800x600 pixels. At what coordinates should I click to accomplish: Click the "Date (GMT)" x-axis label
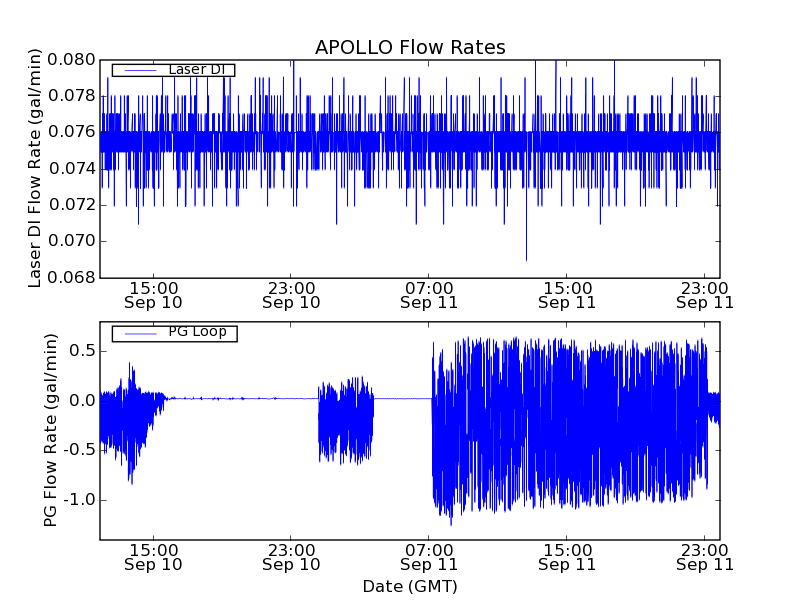[410, 586]
